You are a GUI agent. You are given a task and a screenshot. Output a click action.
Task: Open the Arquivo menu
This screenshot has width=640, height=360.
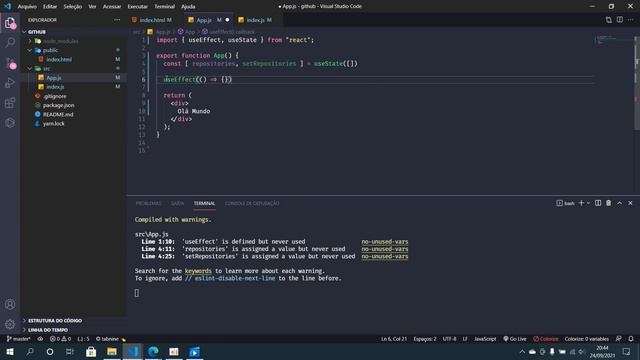(x=27, y=7)
